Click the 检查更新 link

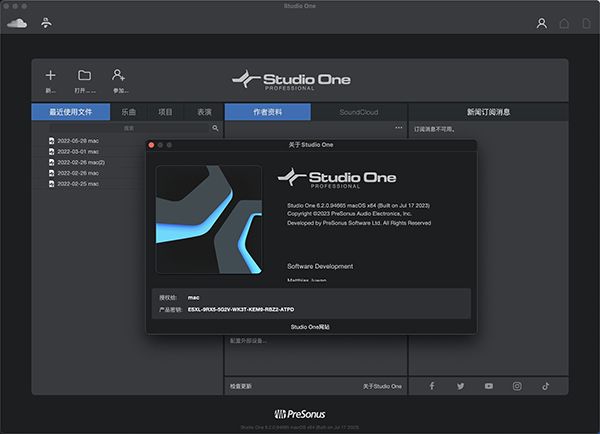coord(241,386)
